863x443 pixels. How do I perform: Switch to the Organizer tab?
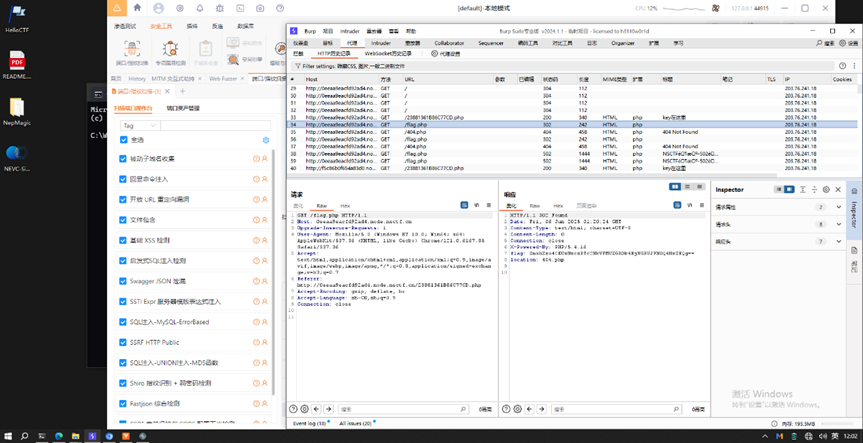(622, 43)
